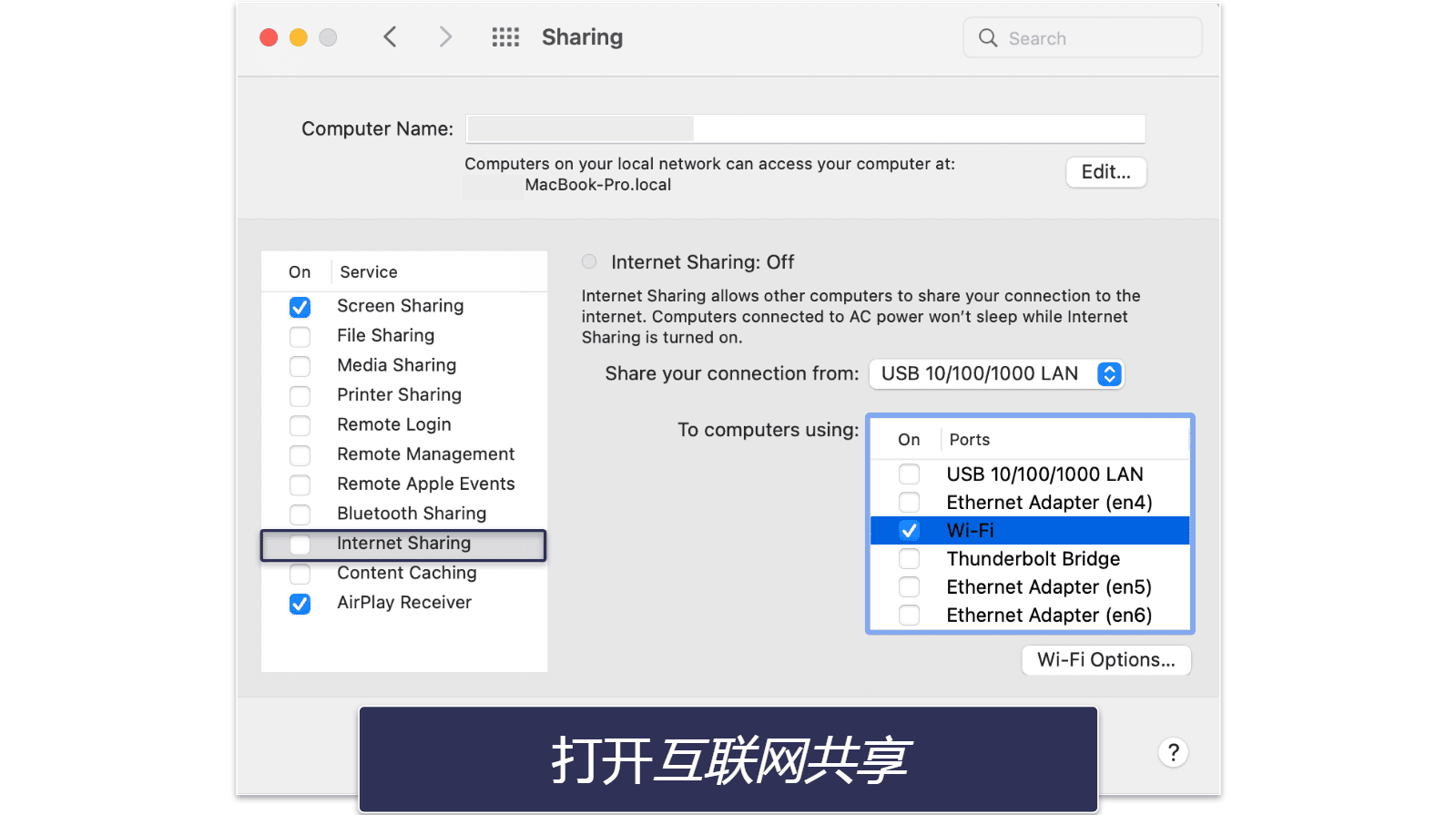
Task: Show all preferences grid icon
Action: point(505,37)
